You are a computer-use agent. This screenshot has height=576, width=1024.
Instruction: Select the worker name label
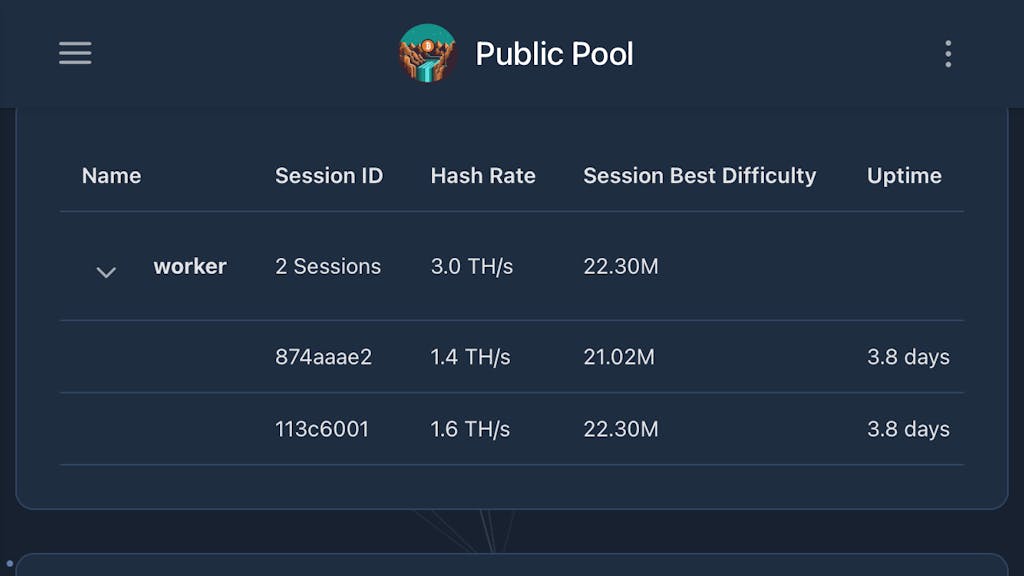pos(190,267)
